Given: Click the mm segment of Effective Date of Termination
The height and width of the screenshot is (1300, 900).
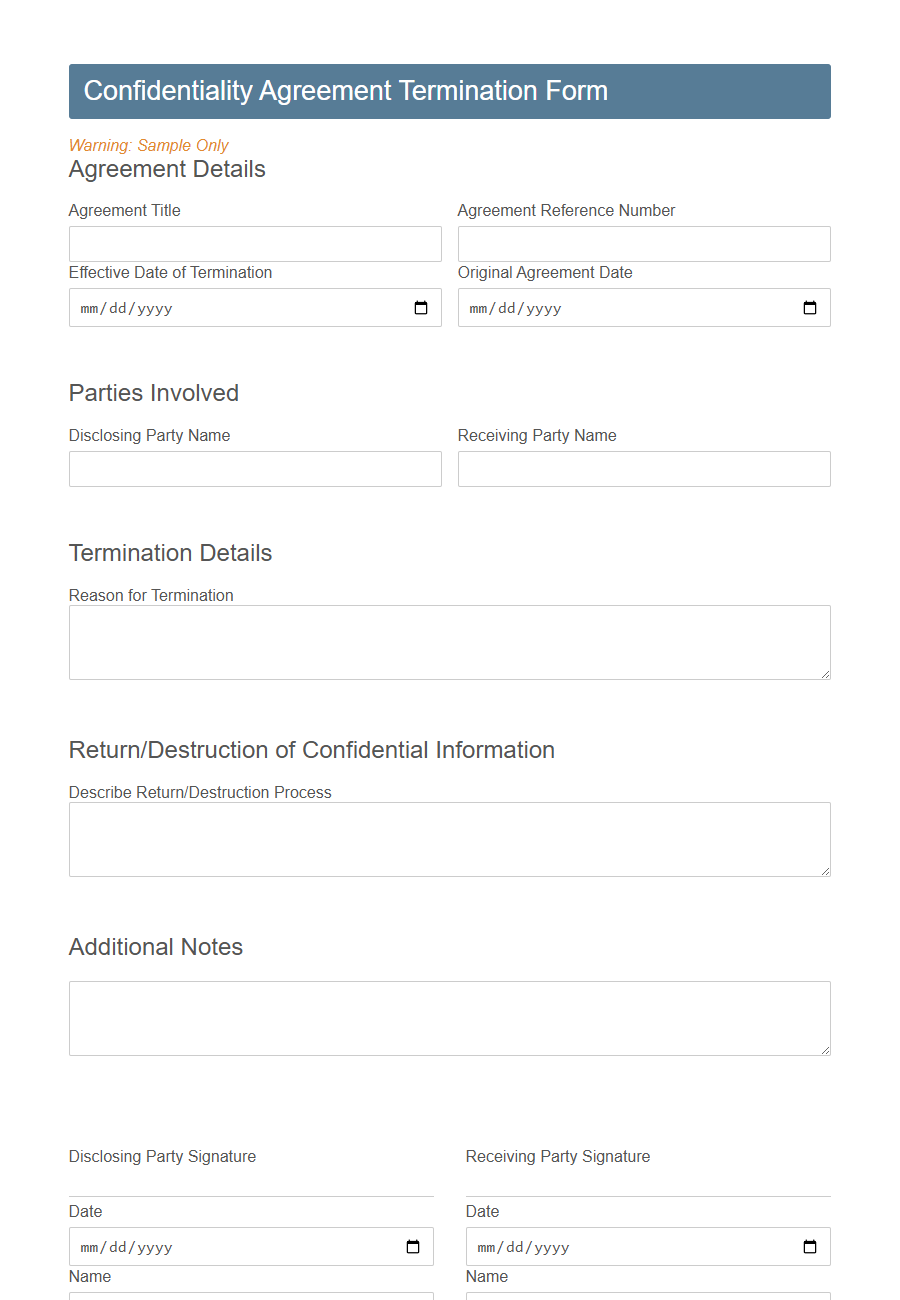Looking at the screenshot, I should tap(88, 308).
